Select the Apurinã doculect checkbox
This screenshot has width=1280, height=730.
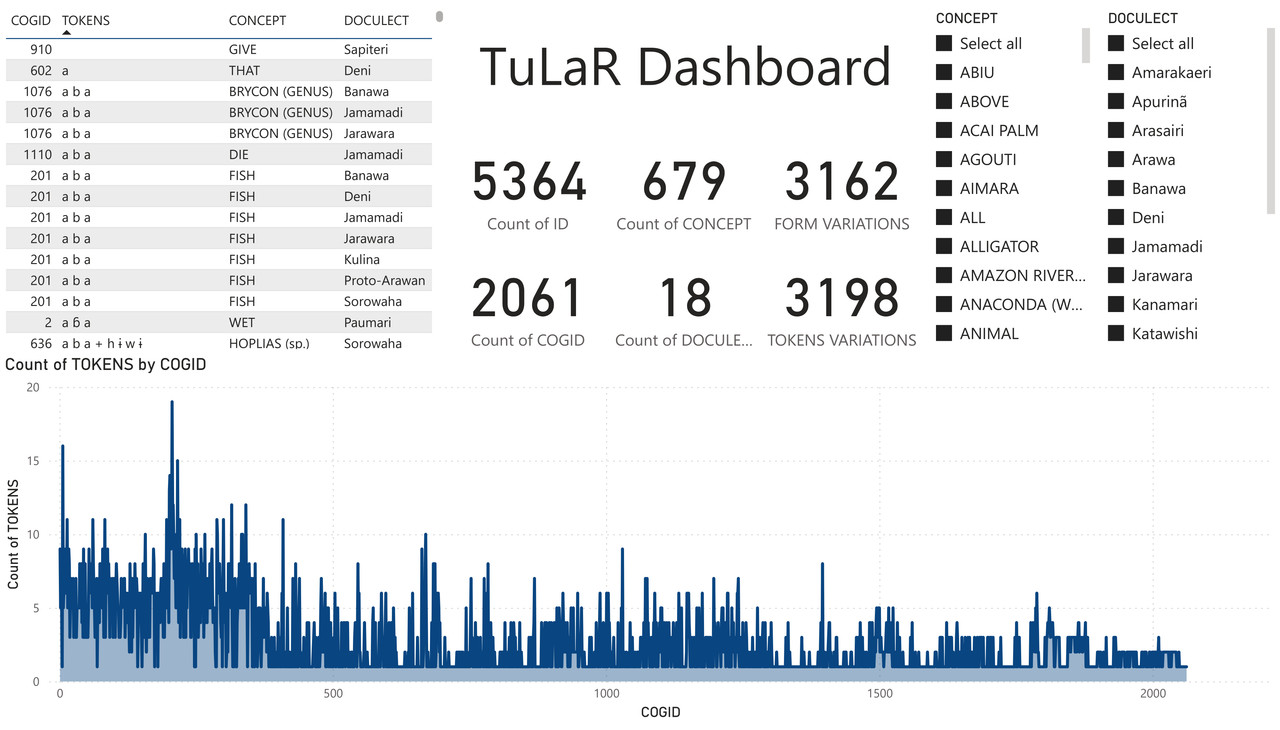(1115, 101)
